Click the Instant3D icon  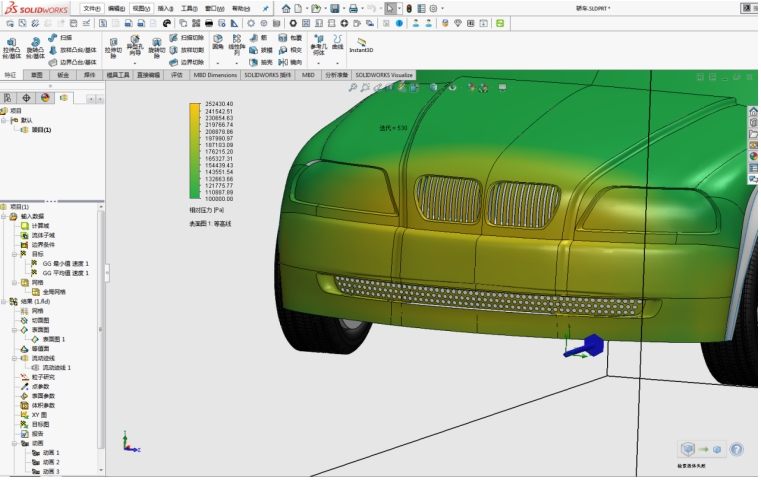360,43
